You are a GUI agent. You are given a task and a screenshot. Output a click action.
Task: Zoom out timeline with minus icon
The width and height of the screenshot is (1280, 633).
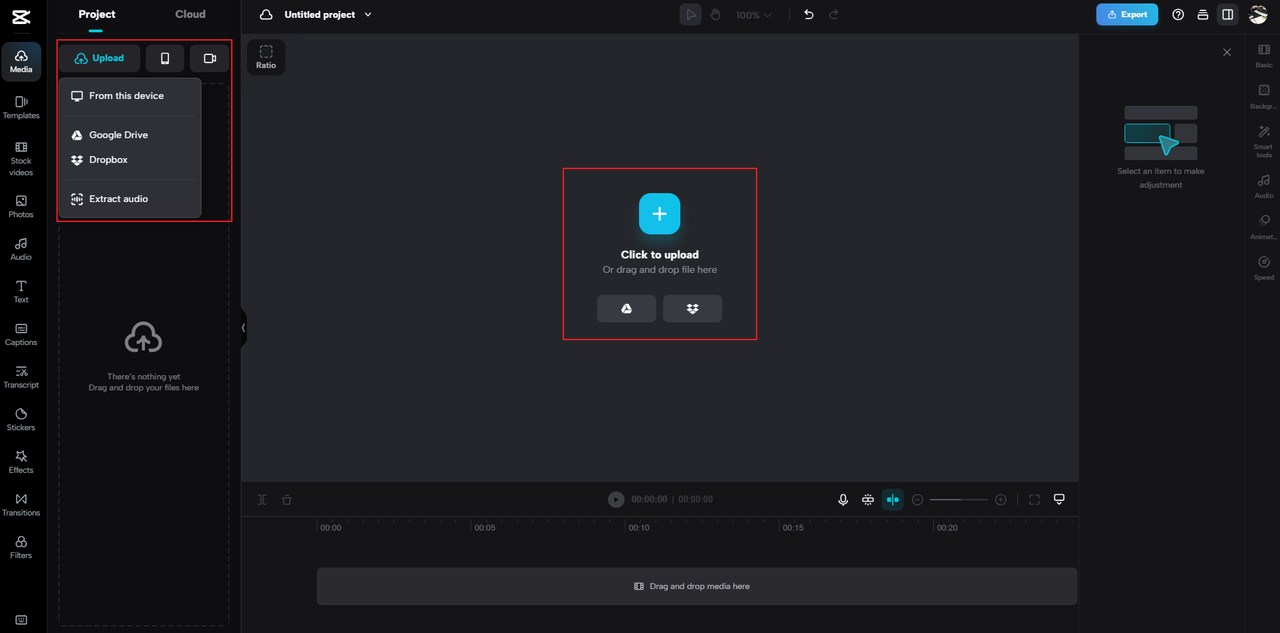click(x=918, y=499)
